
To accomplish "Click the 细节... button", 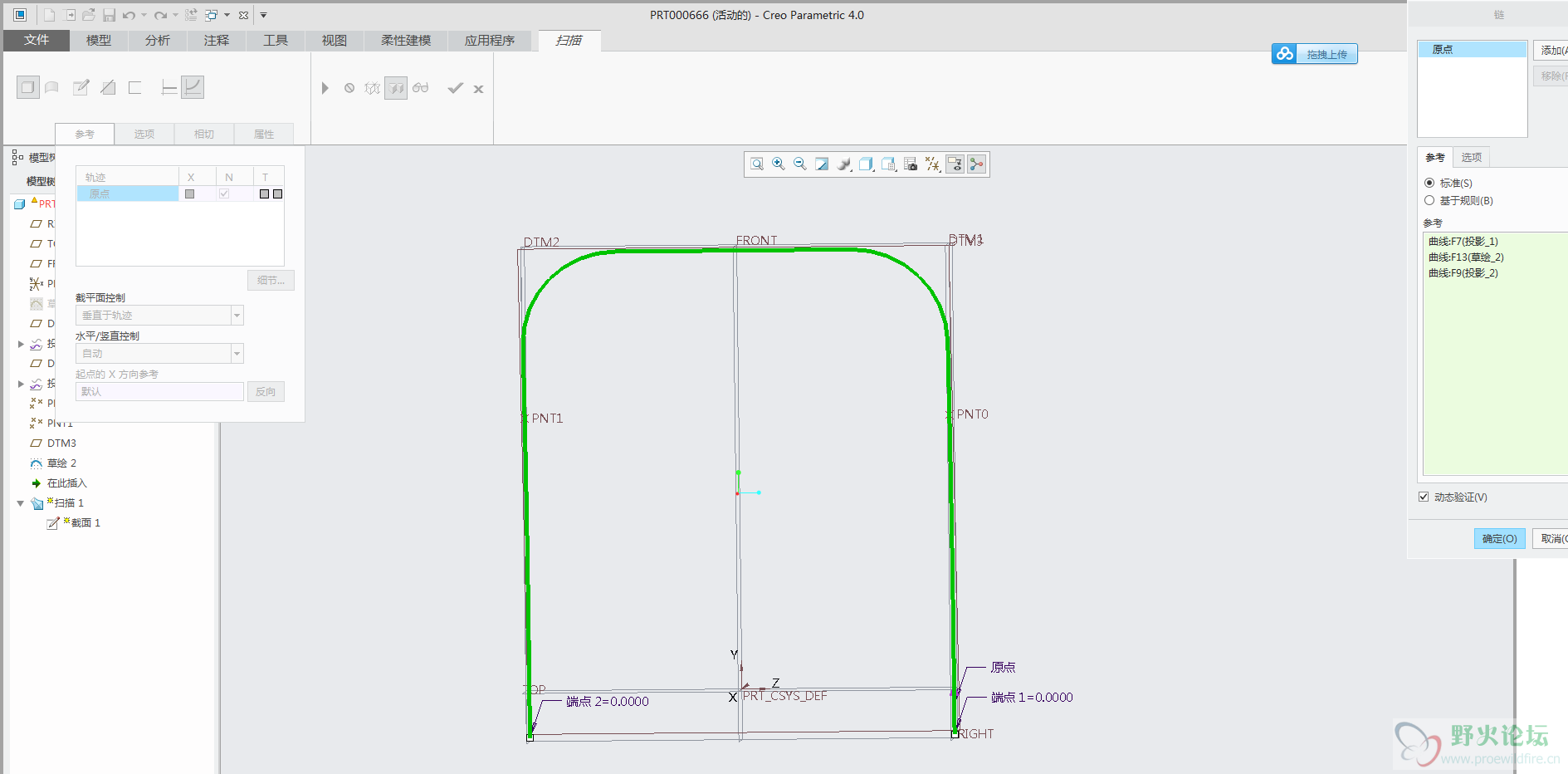I will 271,281.
